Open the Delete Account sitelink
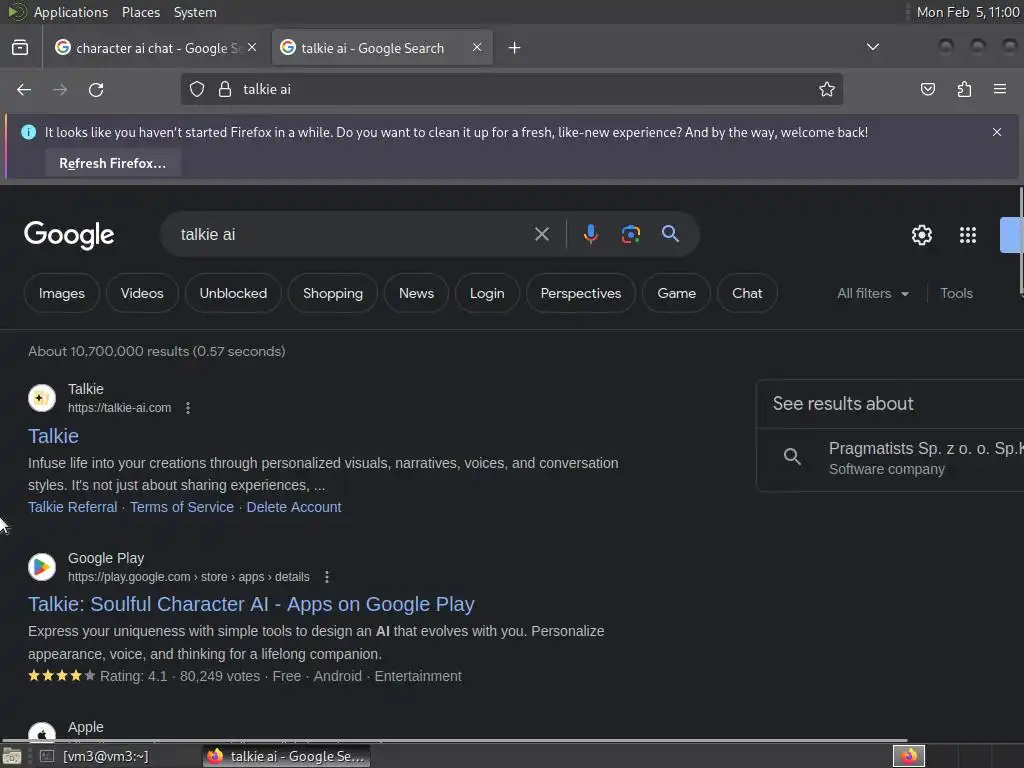The height and width of the screenshot is (768, 1024). (x=294, y=507)
